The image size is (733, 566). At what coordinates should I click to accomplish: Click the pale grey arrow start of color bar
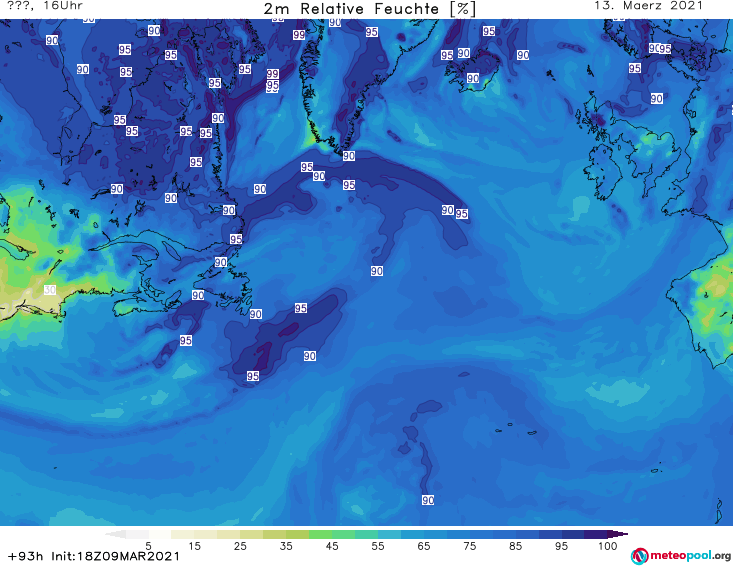(115, 534)
